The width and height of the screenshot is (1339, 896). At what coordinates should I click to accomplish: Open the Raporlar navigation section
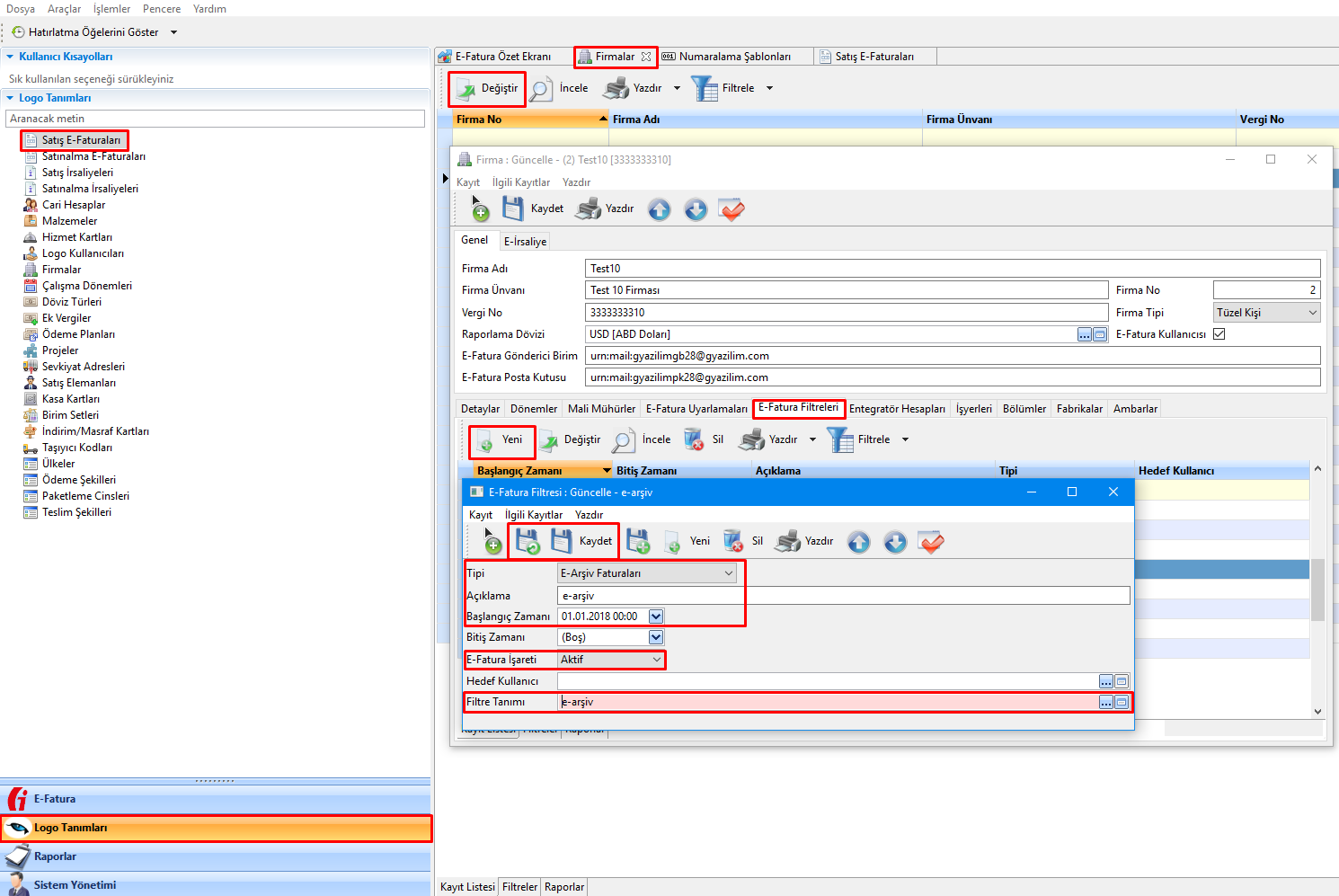pyautogui.click(x=55, y=856)
